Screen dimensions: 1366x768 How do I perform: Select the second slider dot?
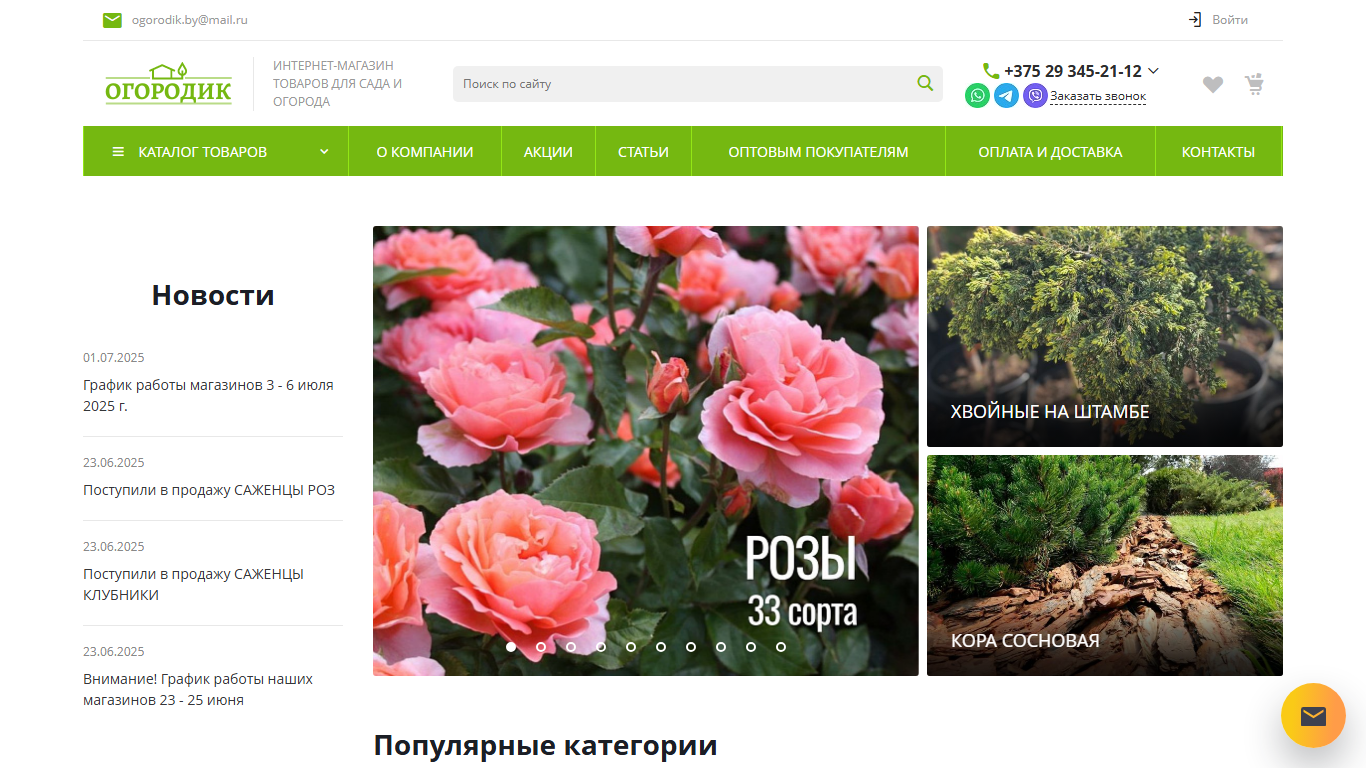(541, 647)
